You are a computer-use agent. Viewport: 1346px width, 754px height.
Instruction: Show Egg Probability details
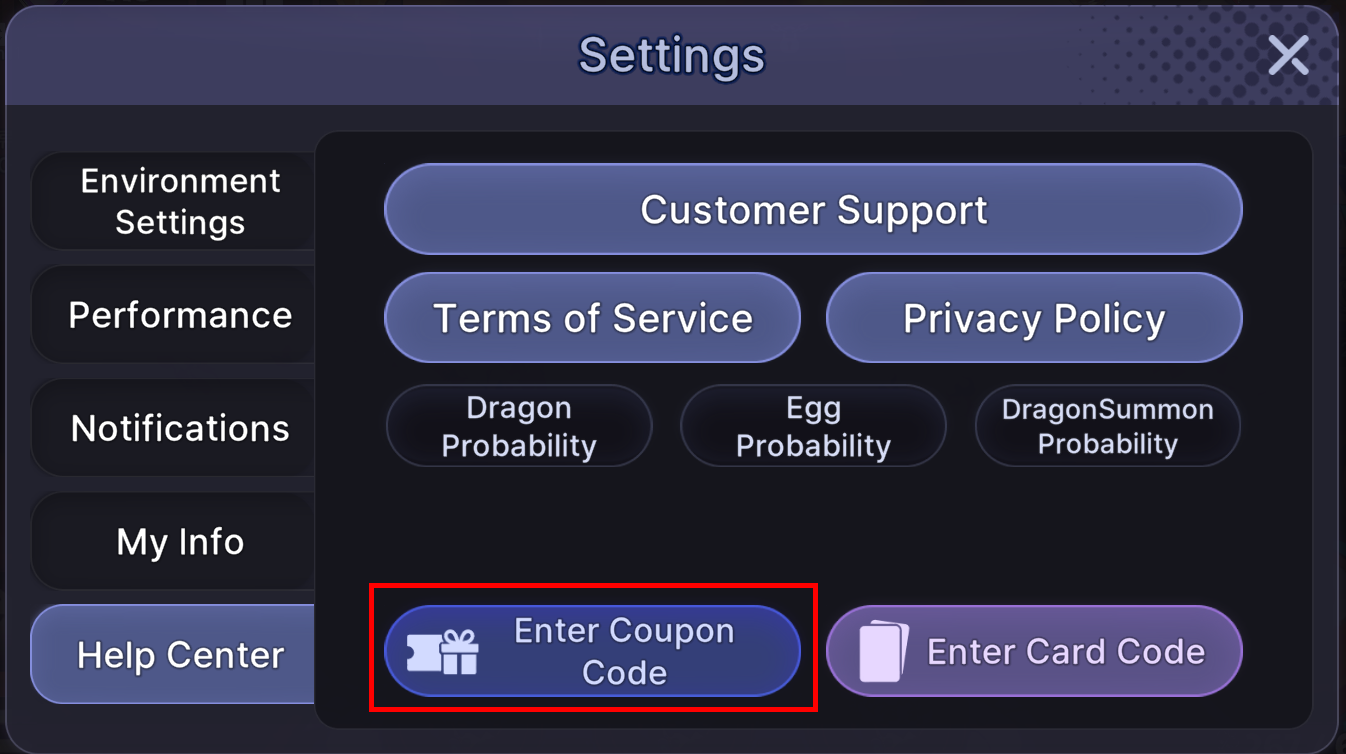[x=813, y=426]
